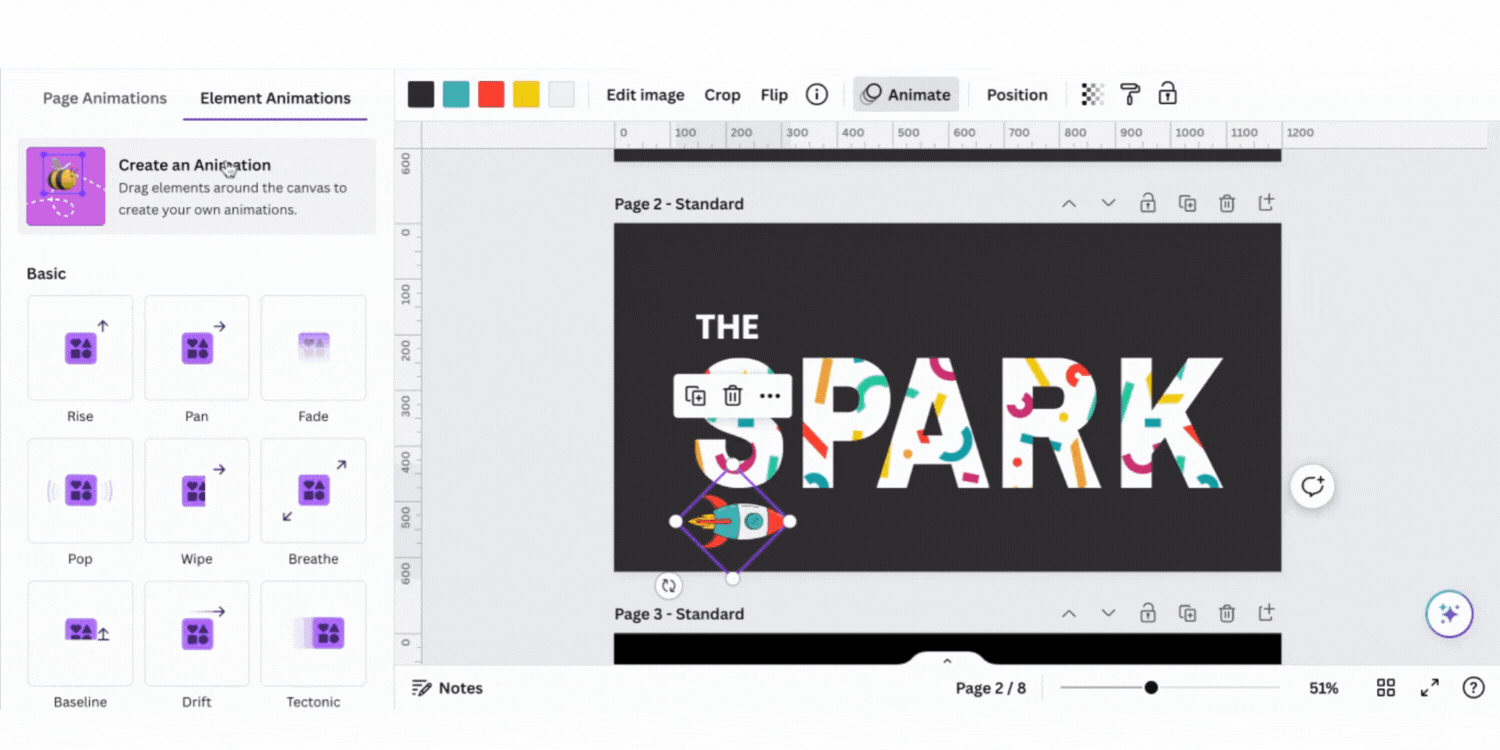
Task: Open Edit image options
Action: (x=645, y=95)
